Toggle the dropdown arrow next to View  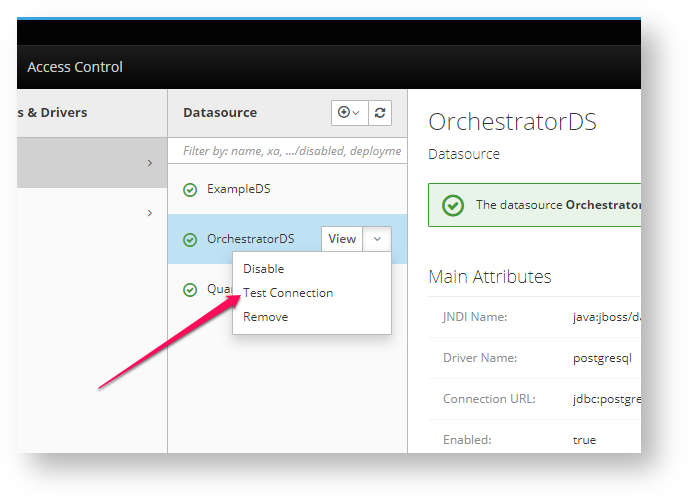pyautogui.click(x=377, y=239)
